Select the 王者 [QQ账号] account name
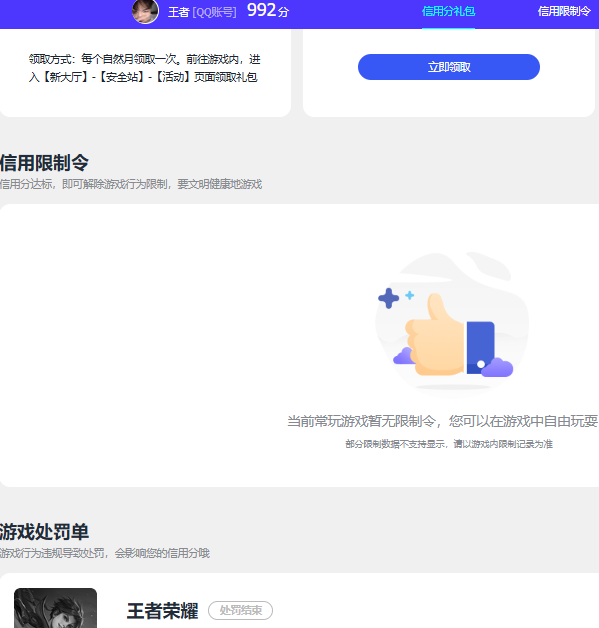The image size is (599, 628). 202,12
